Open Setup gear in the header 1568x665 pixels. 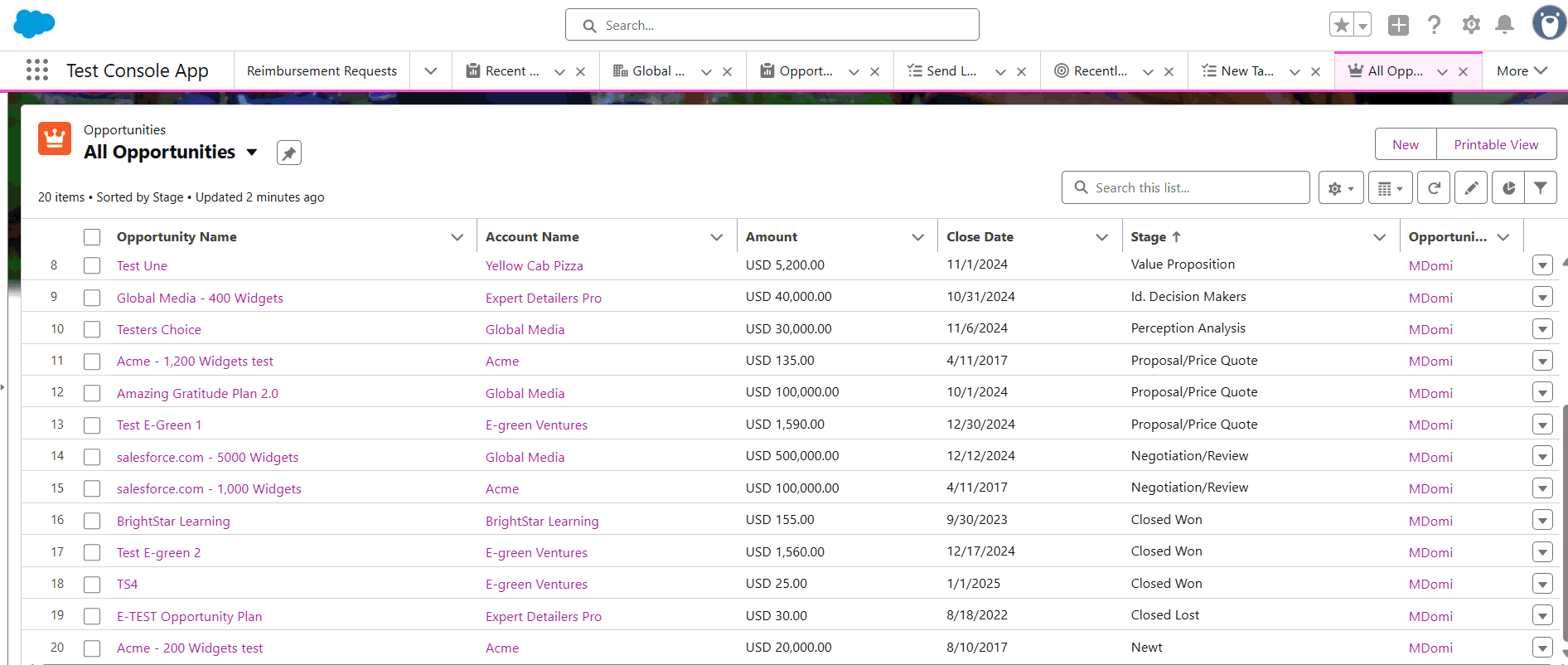pos(1471,25)
